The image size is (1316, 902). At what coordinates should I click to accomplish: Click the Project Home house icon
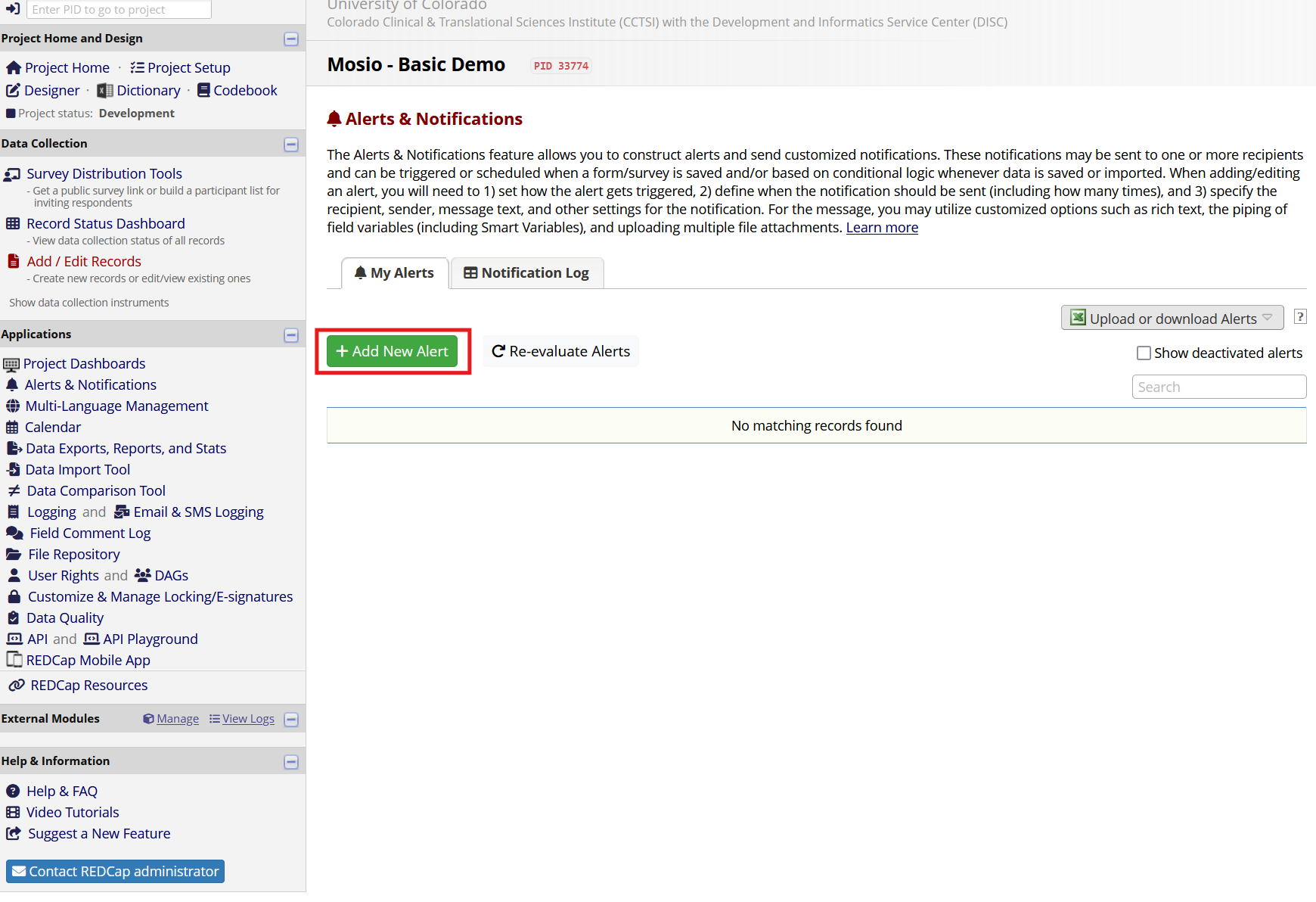click(x=13, y=67)
